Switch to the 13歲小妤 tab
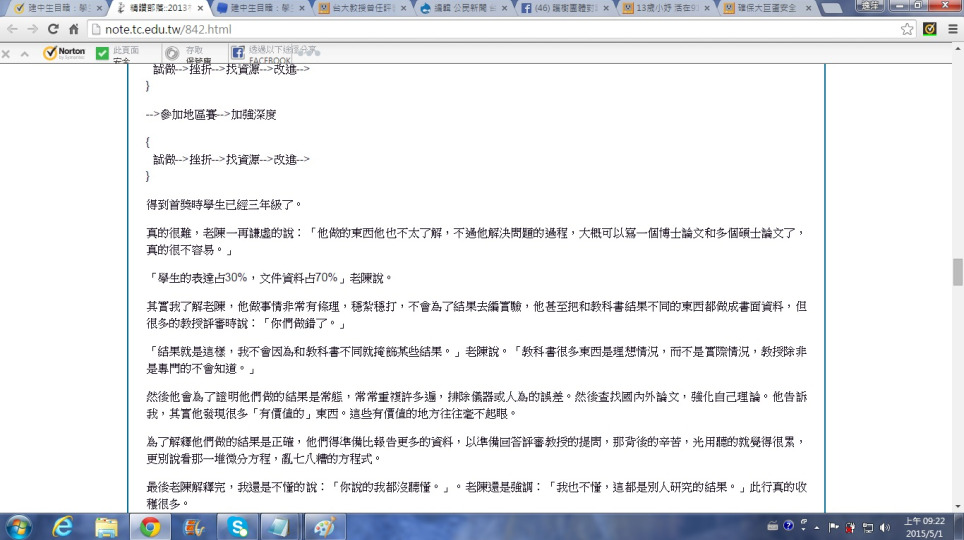Screen dimensions: 964x540 (x=663, y=8)
